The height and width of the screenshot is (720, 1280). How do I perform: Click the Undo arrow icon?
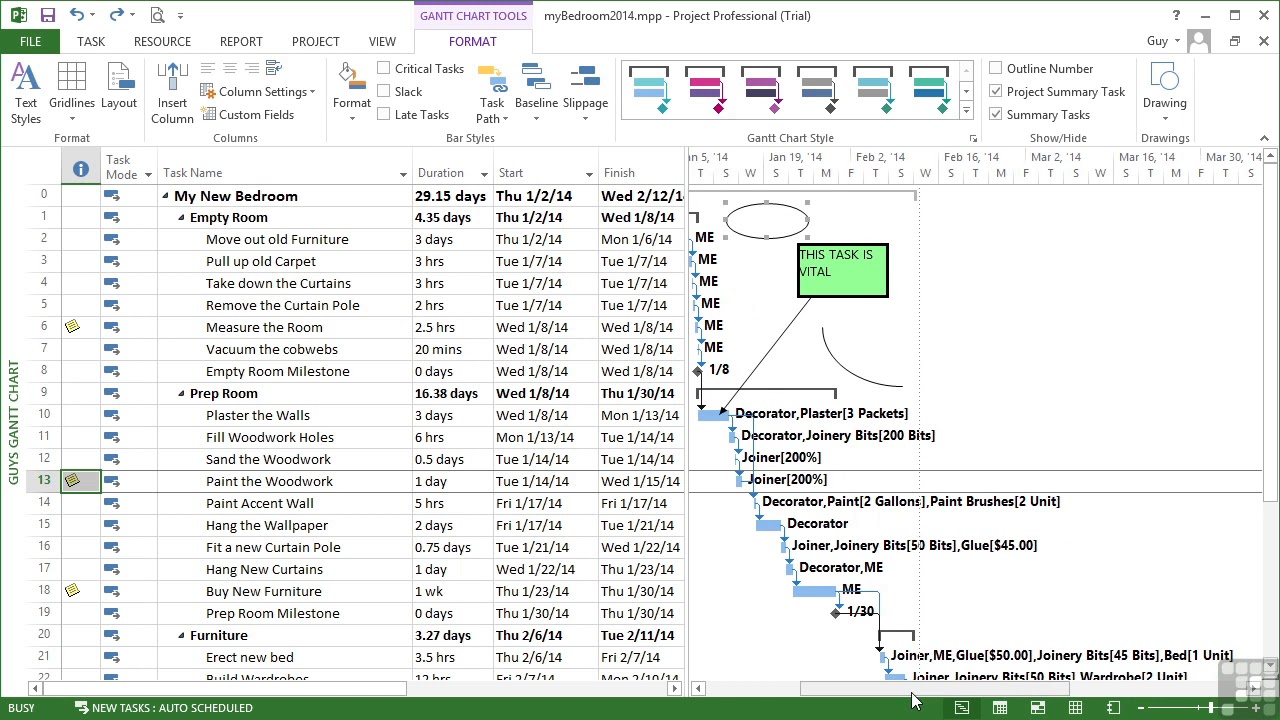[x=77, y=15]
